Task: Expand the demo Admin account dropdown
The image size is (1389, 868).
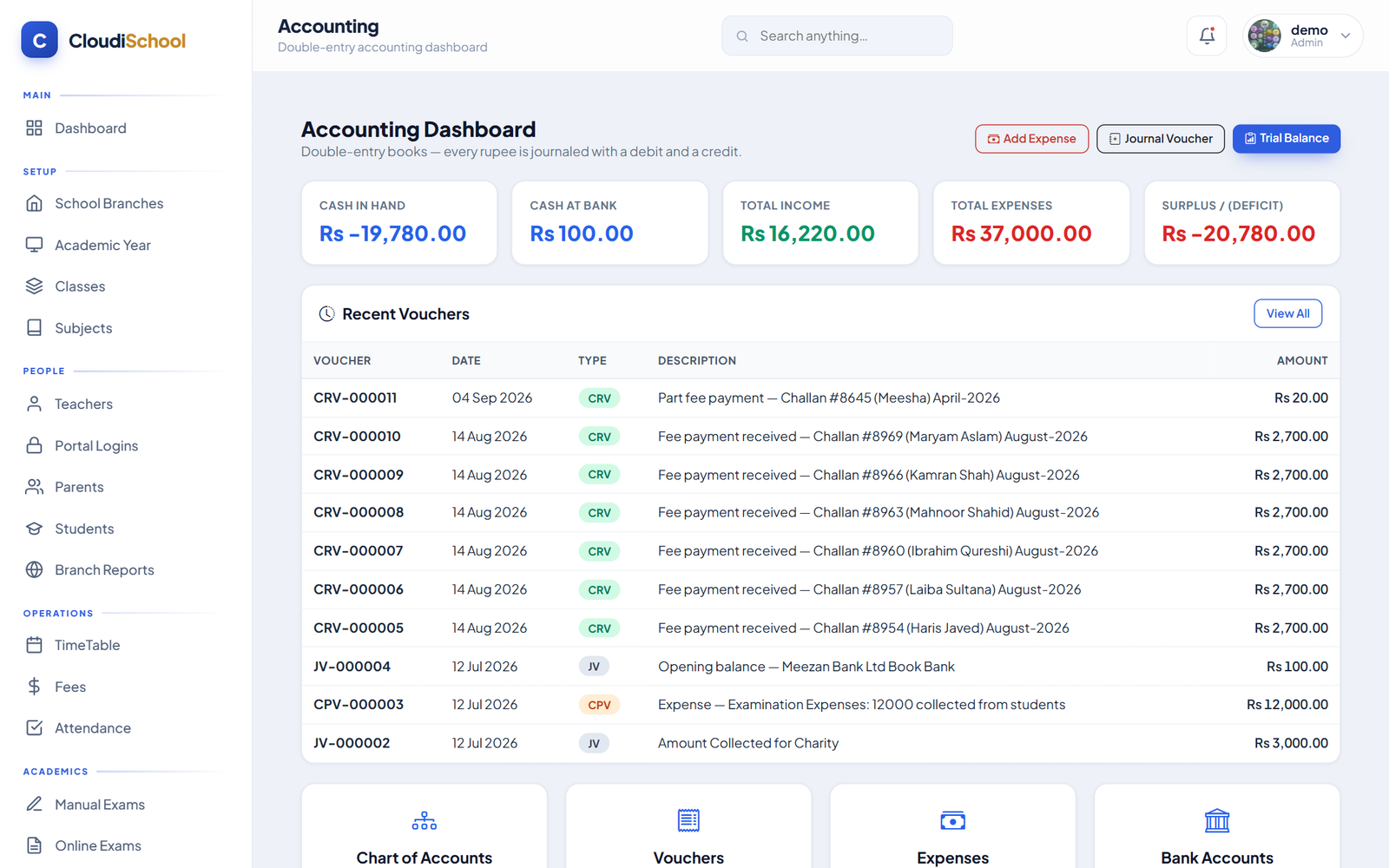Action: coord(1346,36)
